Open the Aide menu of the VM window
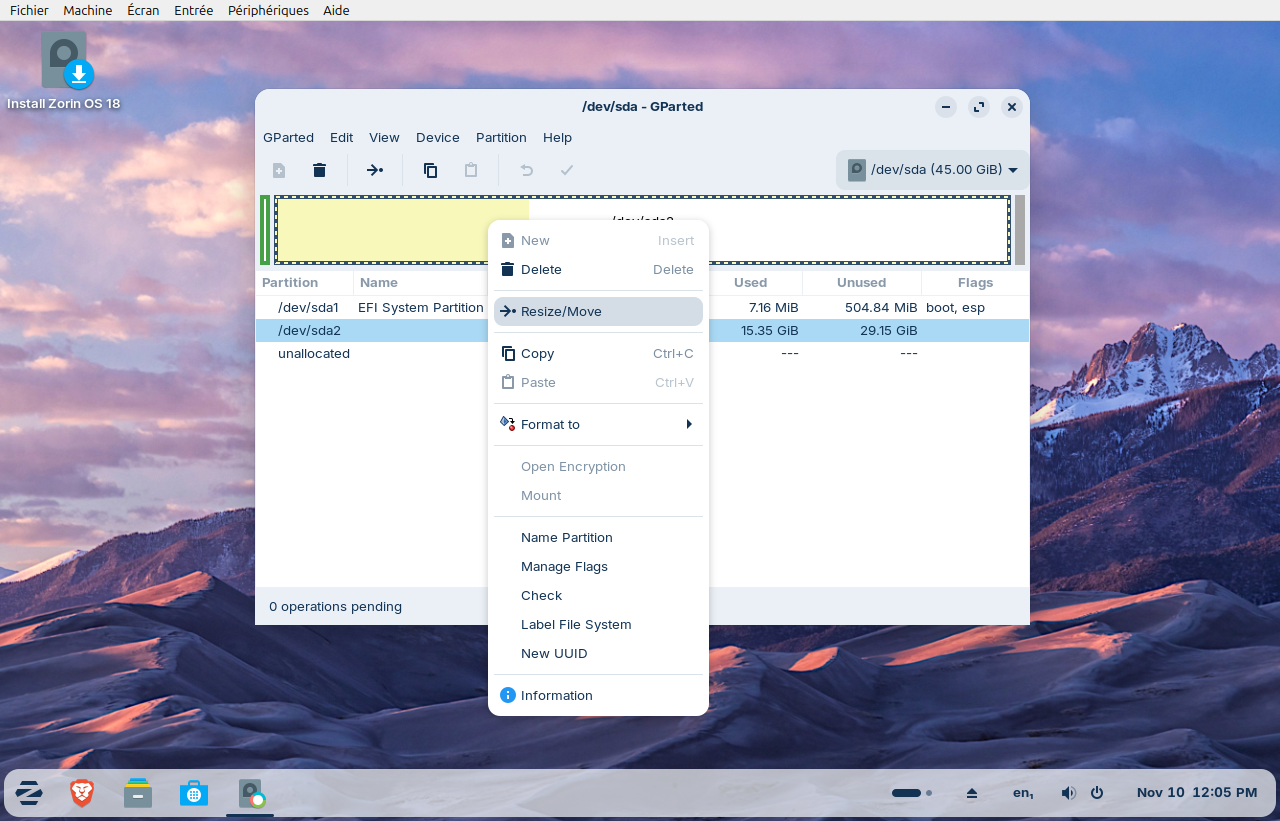This screenshot has height=821, width=1280. (x=336, y=10)
